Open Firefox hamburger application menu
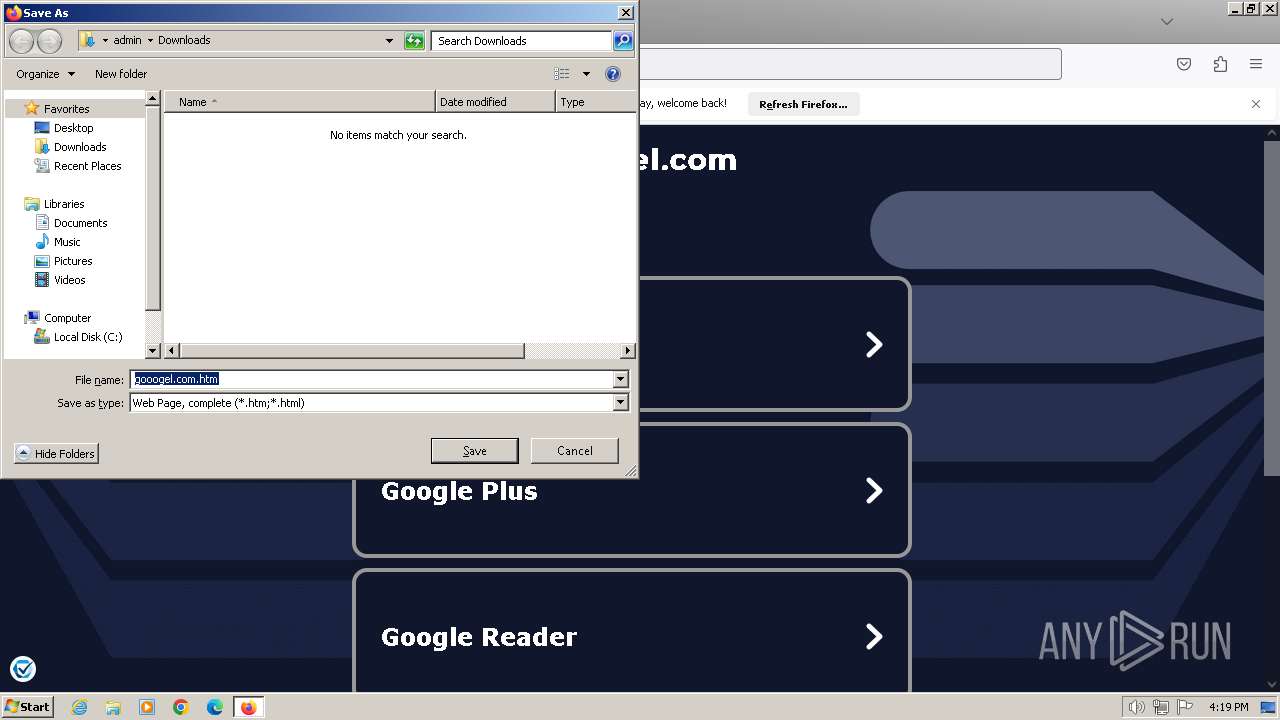Viewport: 1280px width, 720px height. click(x=1256, y=64)
